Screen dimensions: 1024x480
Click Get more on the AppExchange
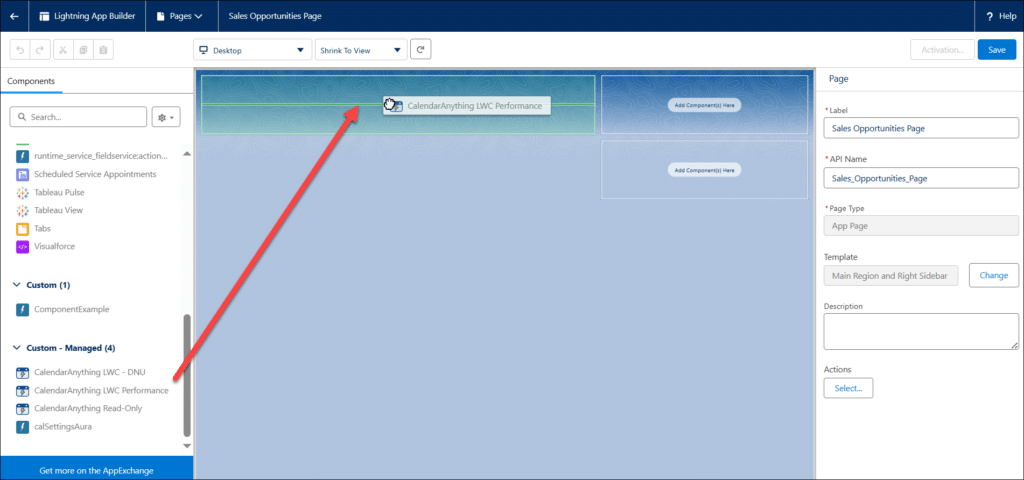point(97,470)
